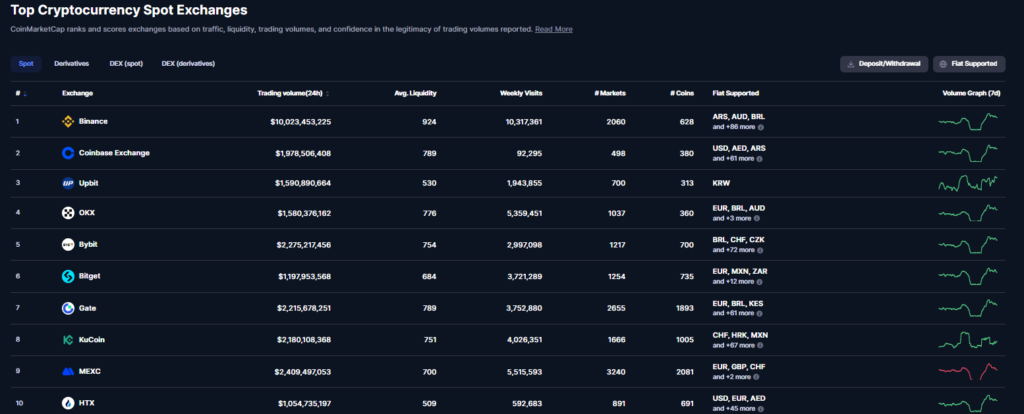Select the DEX (derivatives) tab

tap(188, 64)
